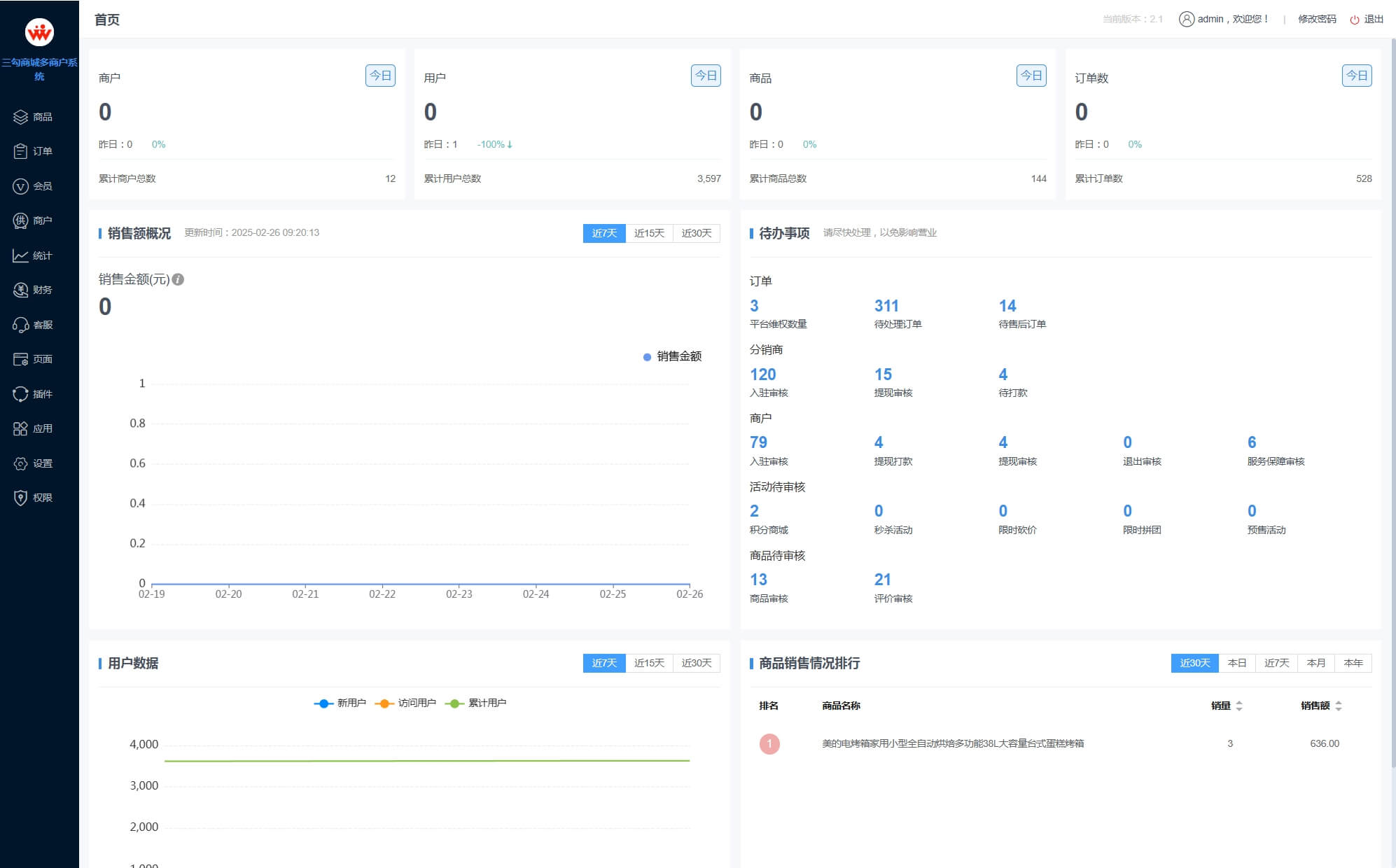Open the 统计 statistics panel

click(x=40, y=255)
